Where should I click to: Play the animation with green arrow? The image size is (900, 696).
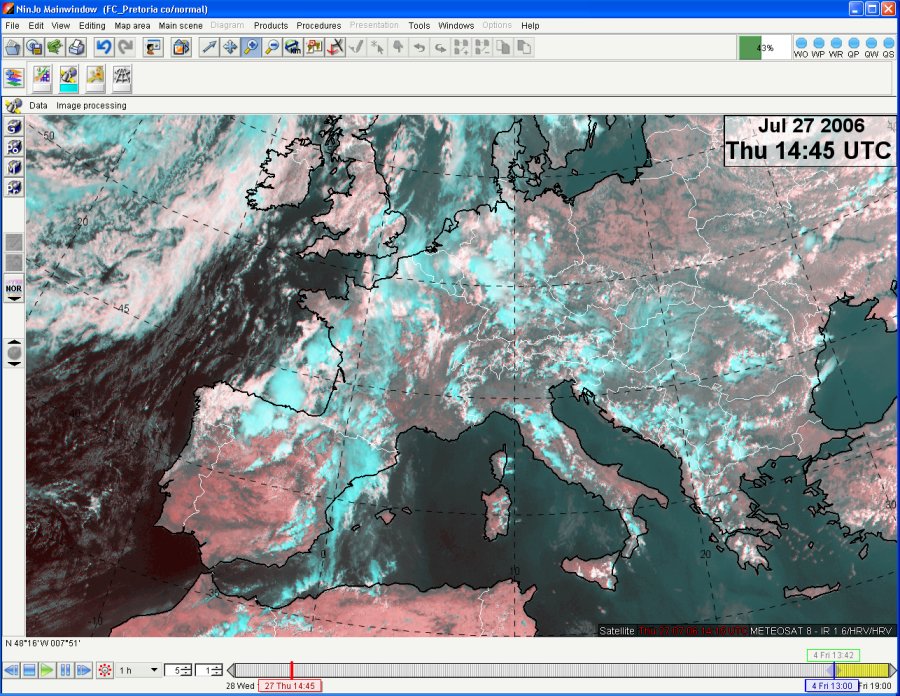[x=47, y=670]
